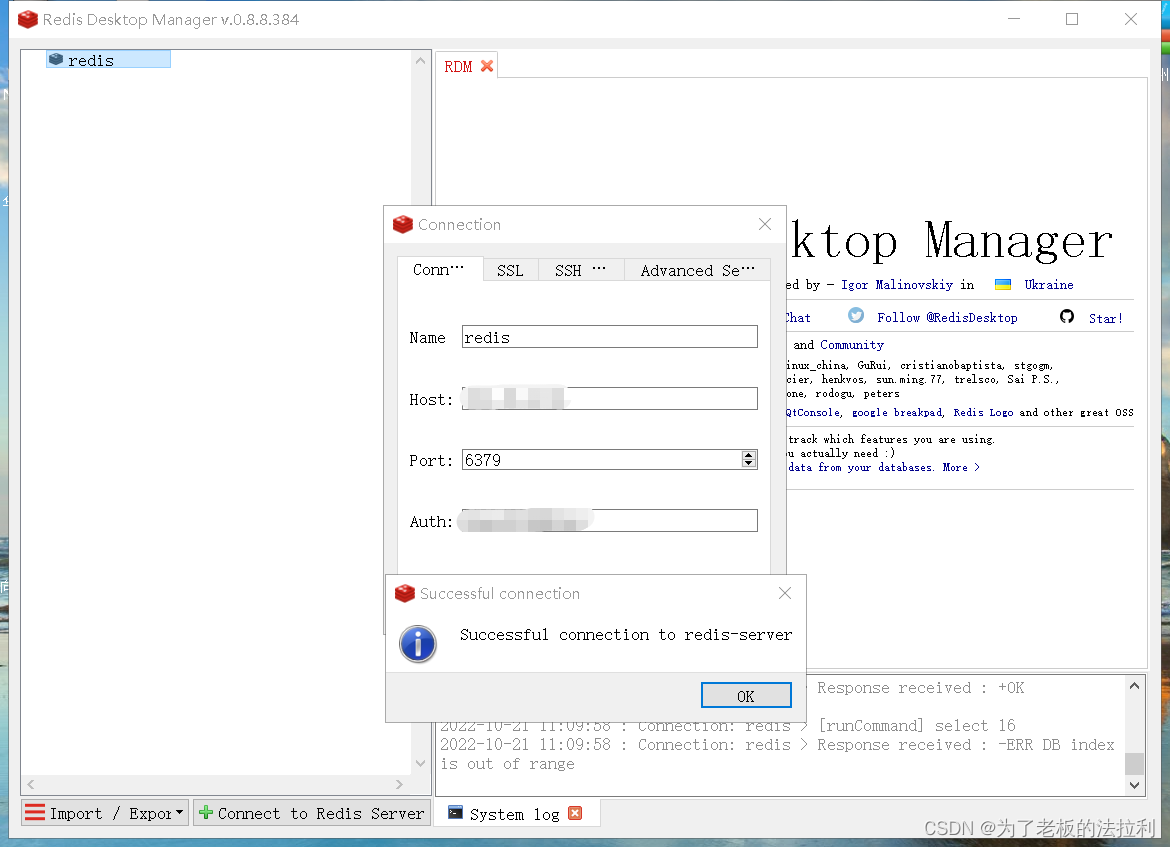This screenshot has height=847, width=1170.
Task: Select the Conn… tab in Connection dialog
Action: click(x=439, y=269)
